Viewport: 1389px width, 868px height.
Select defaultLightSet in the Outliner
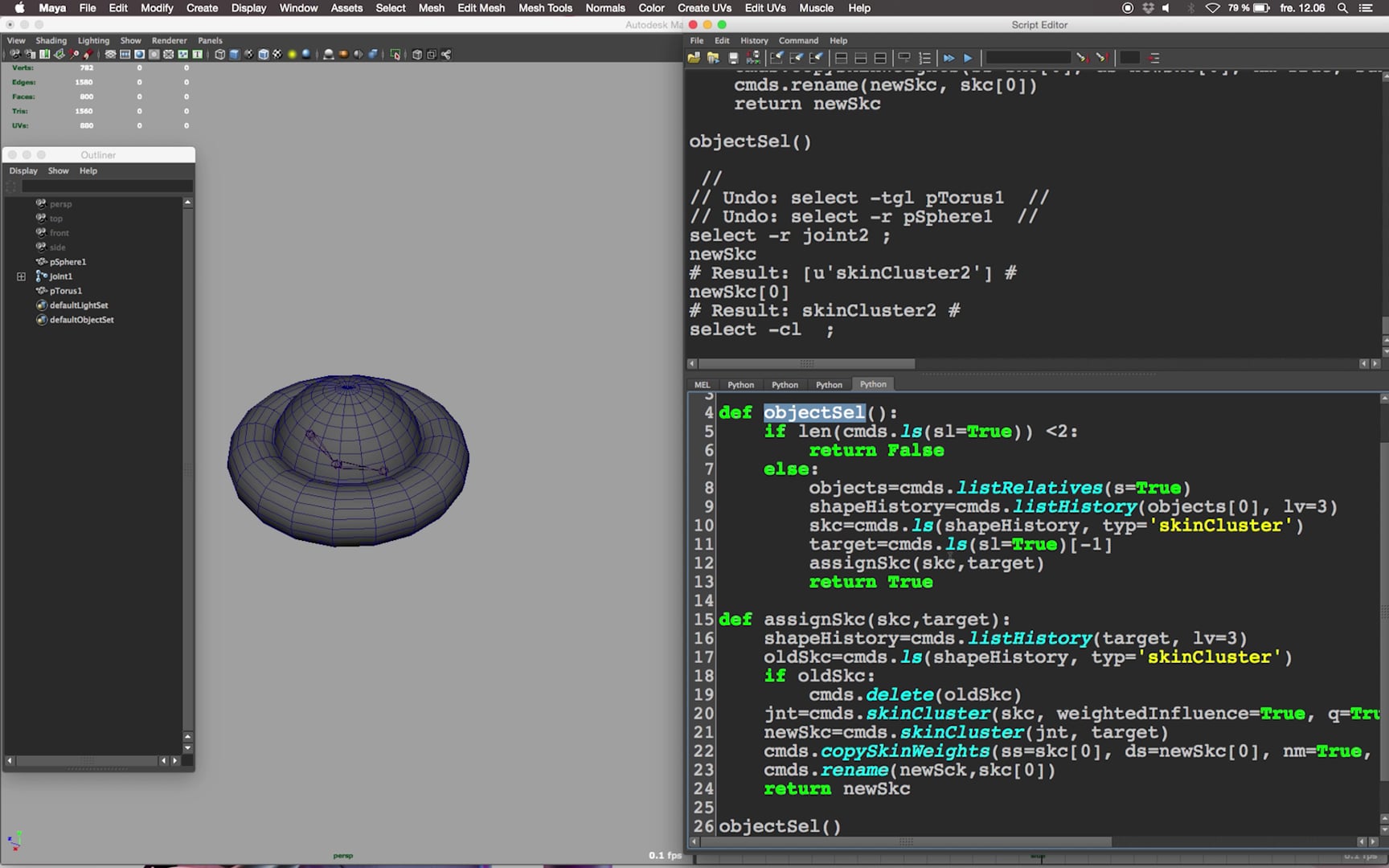click(x=78, y=305)
